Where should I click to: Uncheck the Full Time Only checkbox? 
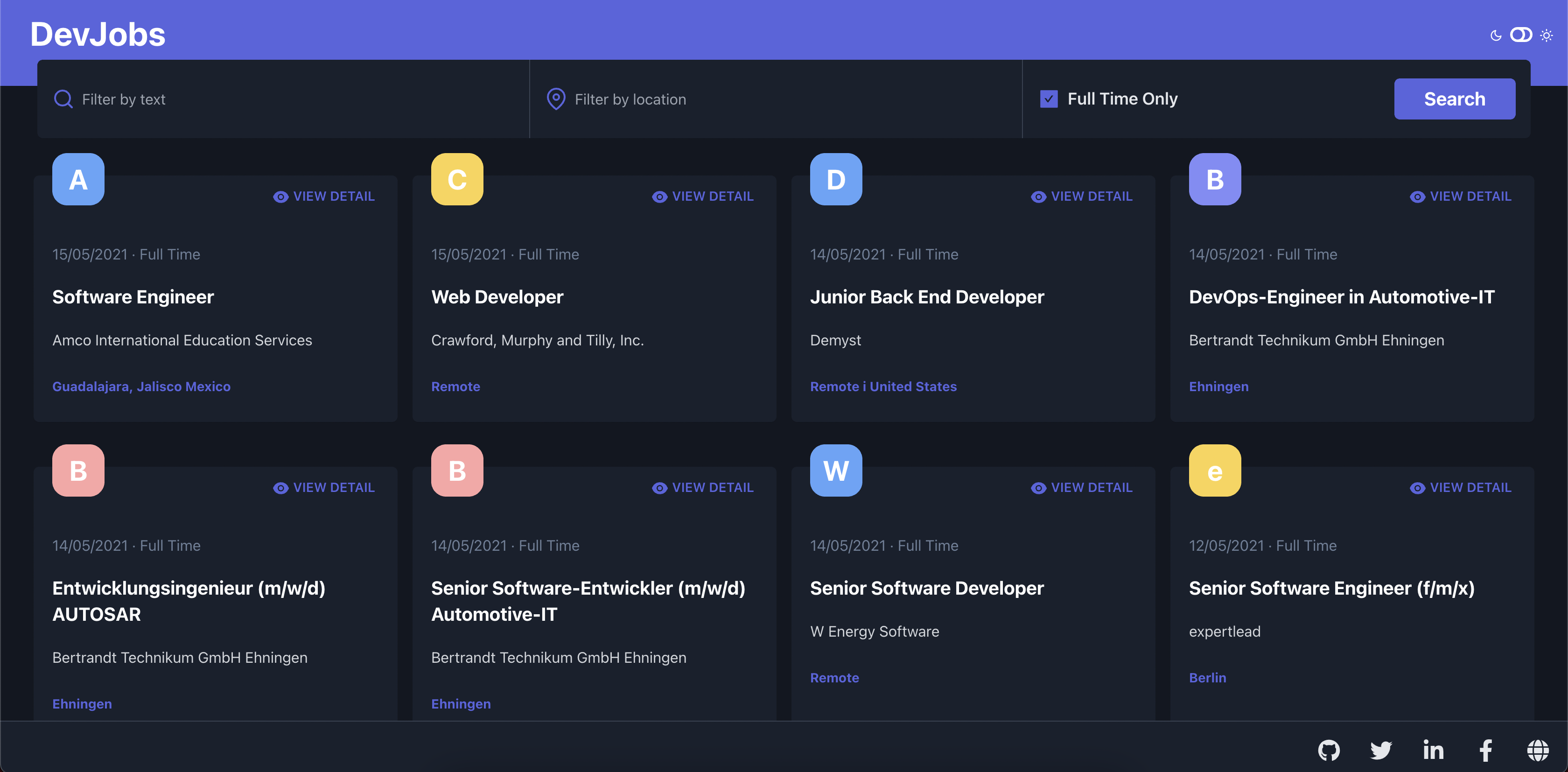(x=1049, y=98)
